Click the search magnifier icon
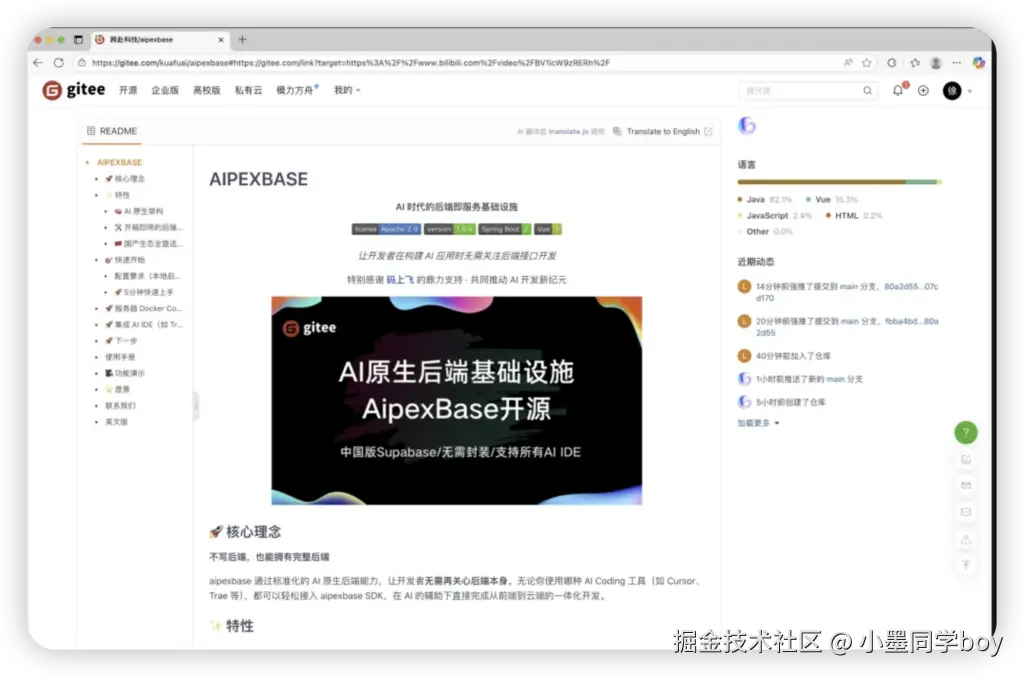This screenshot has width=1024, height=677. click(x=867, y=91)
